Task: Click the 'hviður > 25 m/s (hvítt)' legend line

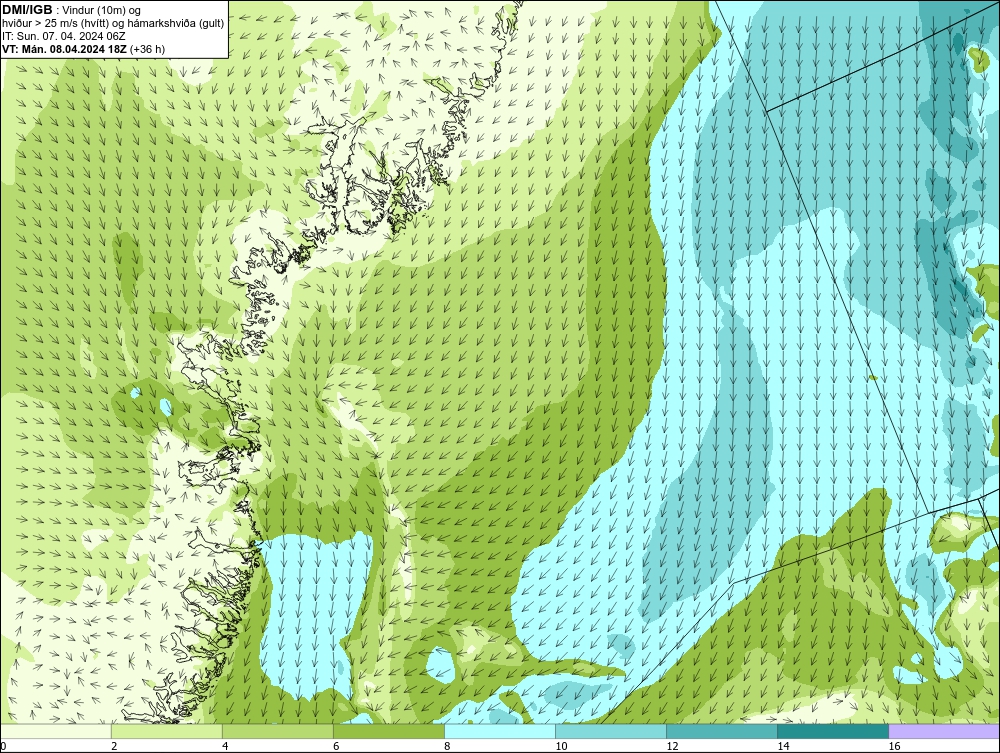Action: [x=113, y=24]
